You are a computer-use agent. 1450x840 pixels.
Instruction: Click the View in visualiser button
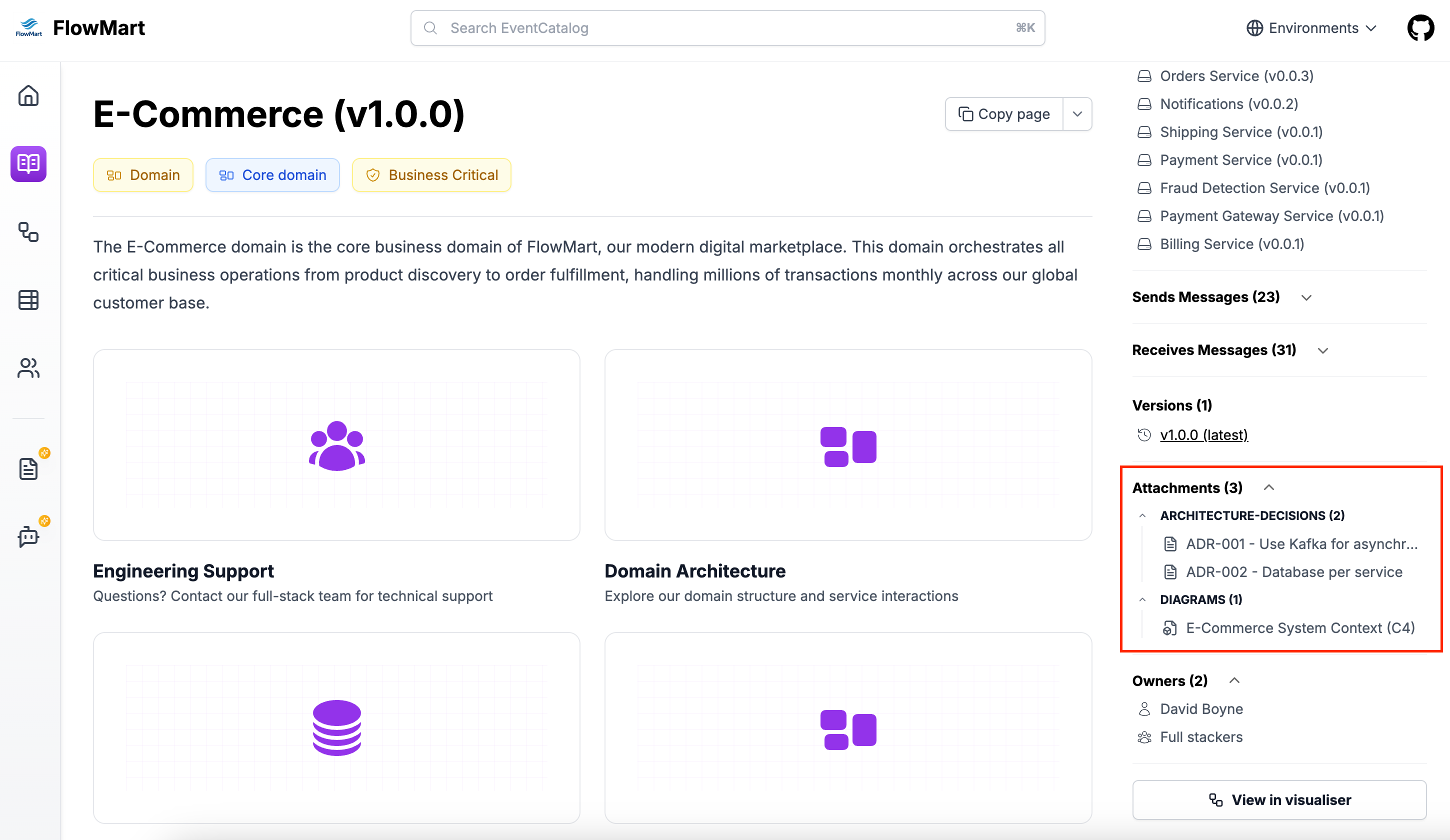pyautogui.click(x=1279, y=799)
